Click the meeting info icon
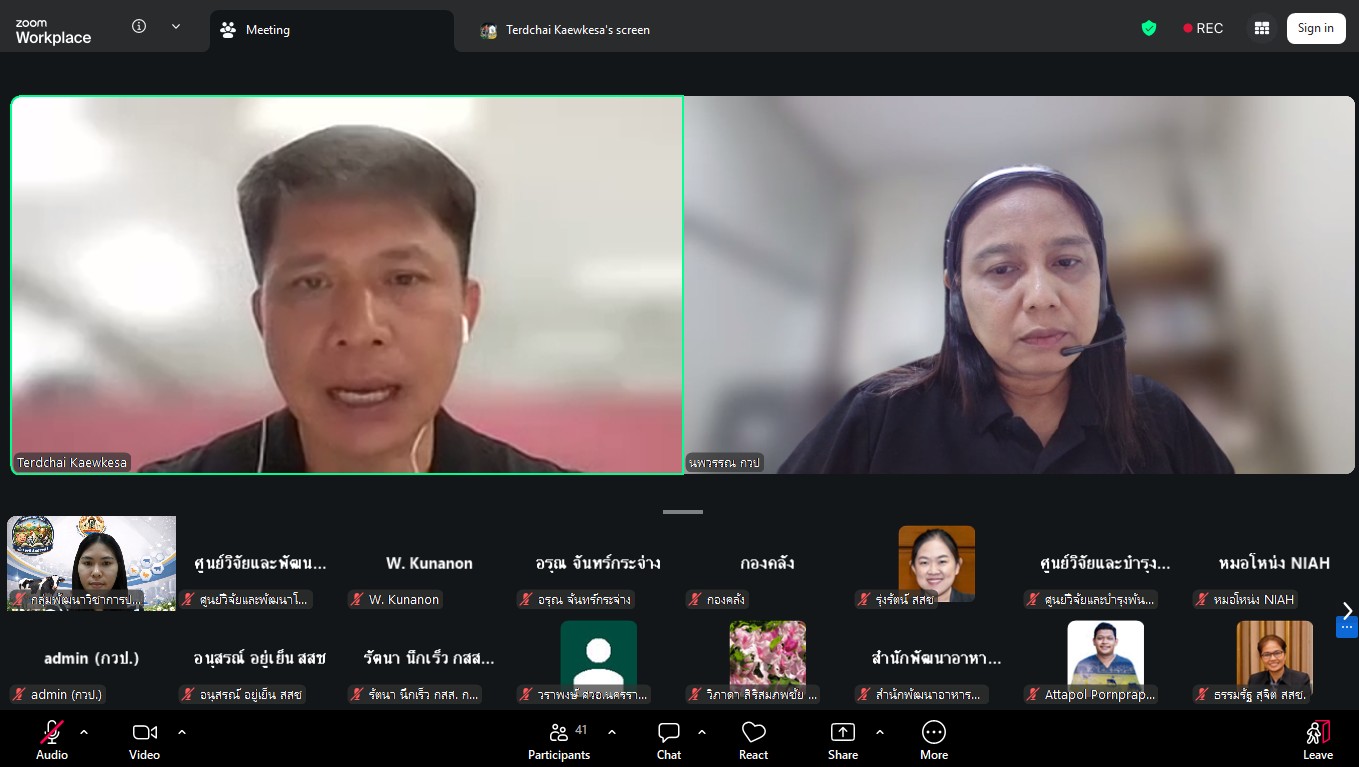Viewport: 1359px width, 767px height. pyautogui.click(x=139, y=27)
